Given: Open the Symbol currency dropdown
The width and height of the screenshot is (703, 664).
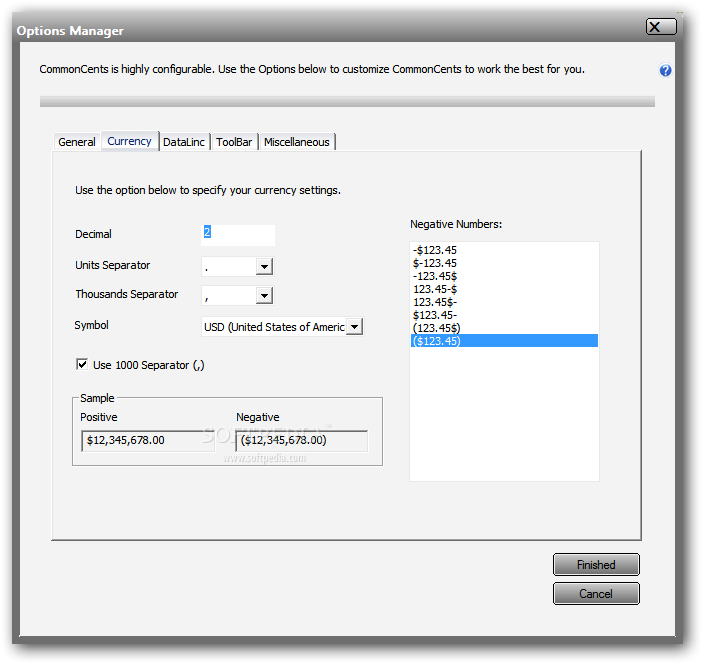Looking at the screenshot, I should coord(354,327).
